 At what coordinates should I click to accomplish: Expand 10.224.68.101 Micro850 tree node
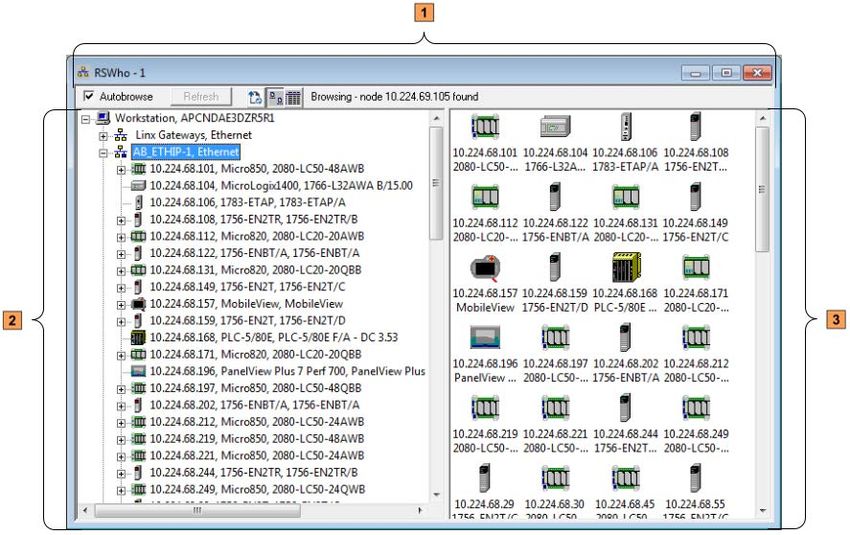tap(121, 170)
